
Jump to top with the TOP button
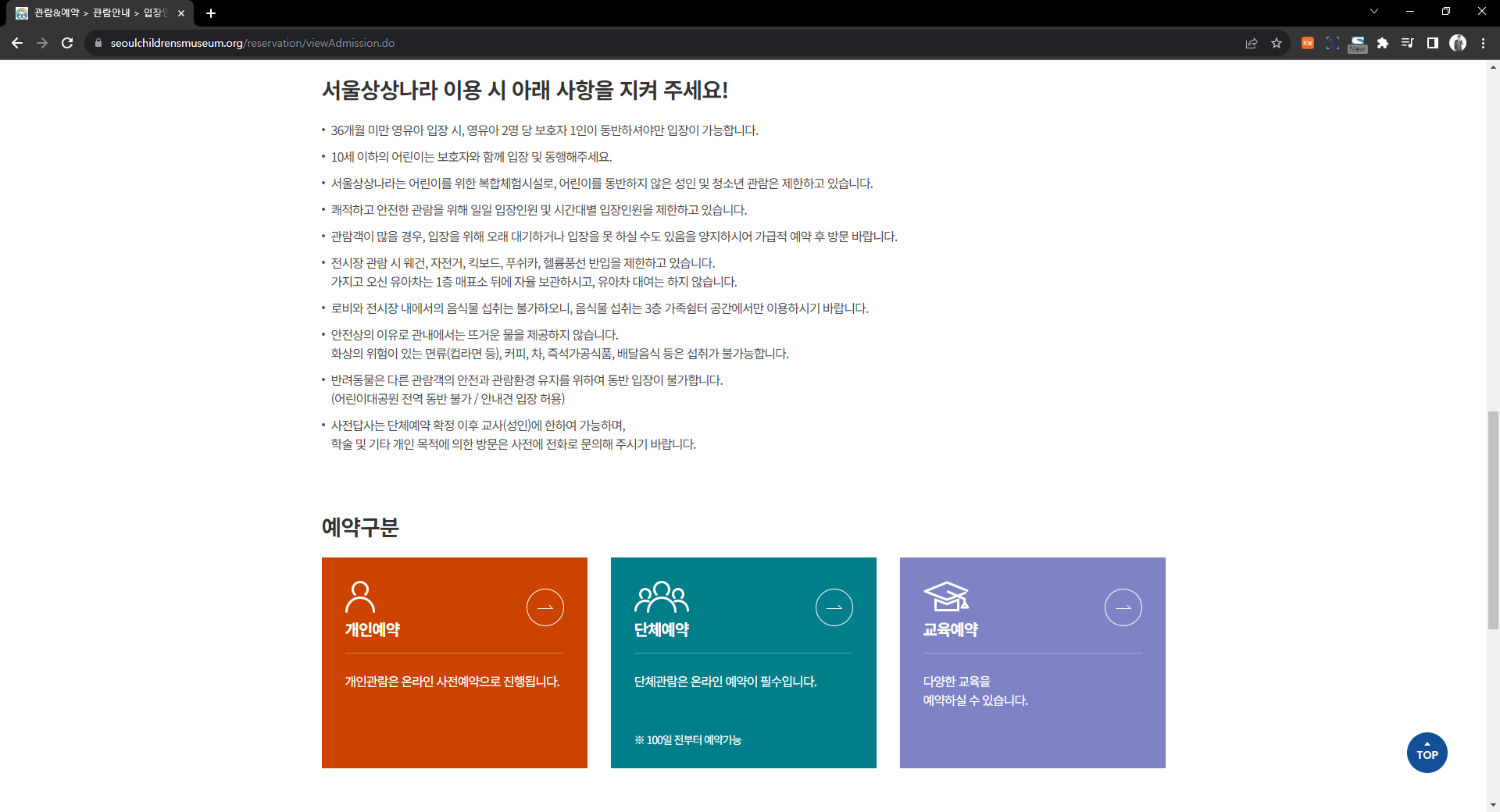coord(1427,753)
